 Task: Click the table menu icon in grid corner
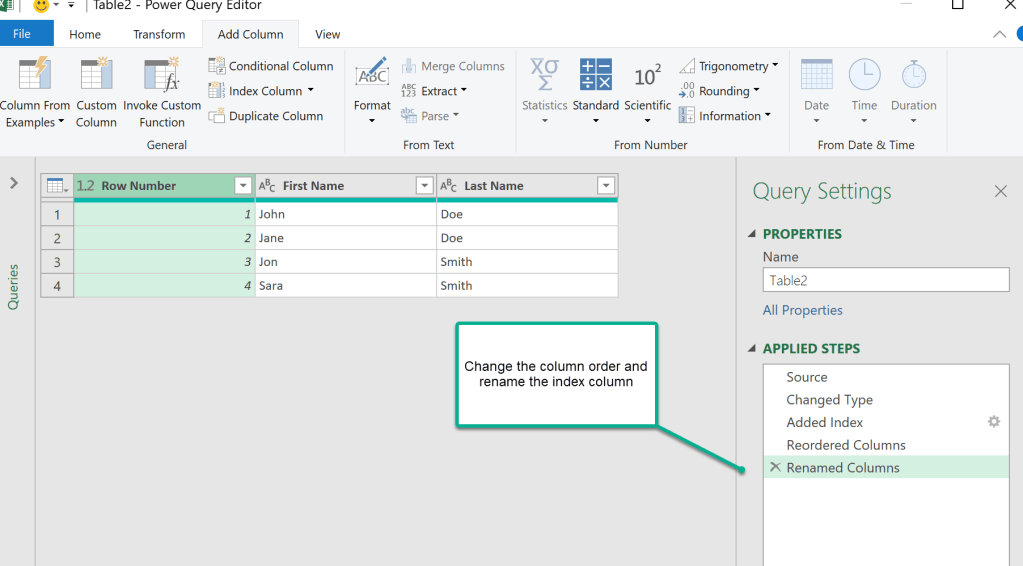[57, 186]
